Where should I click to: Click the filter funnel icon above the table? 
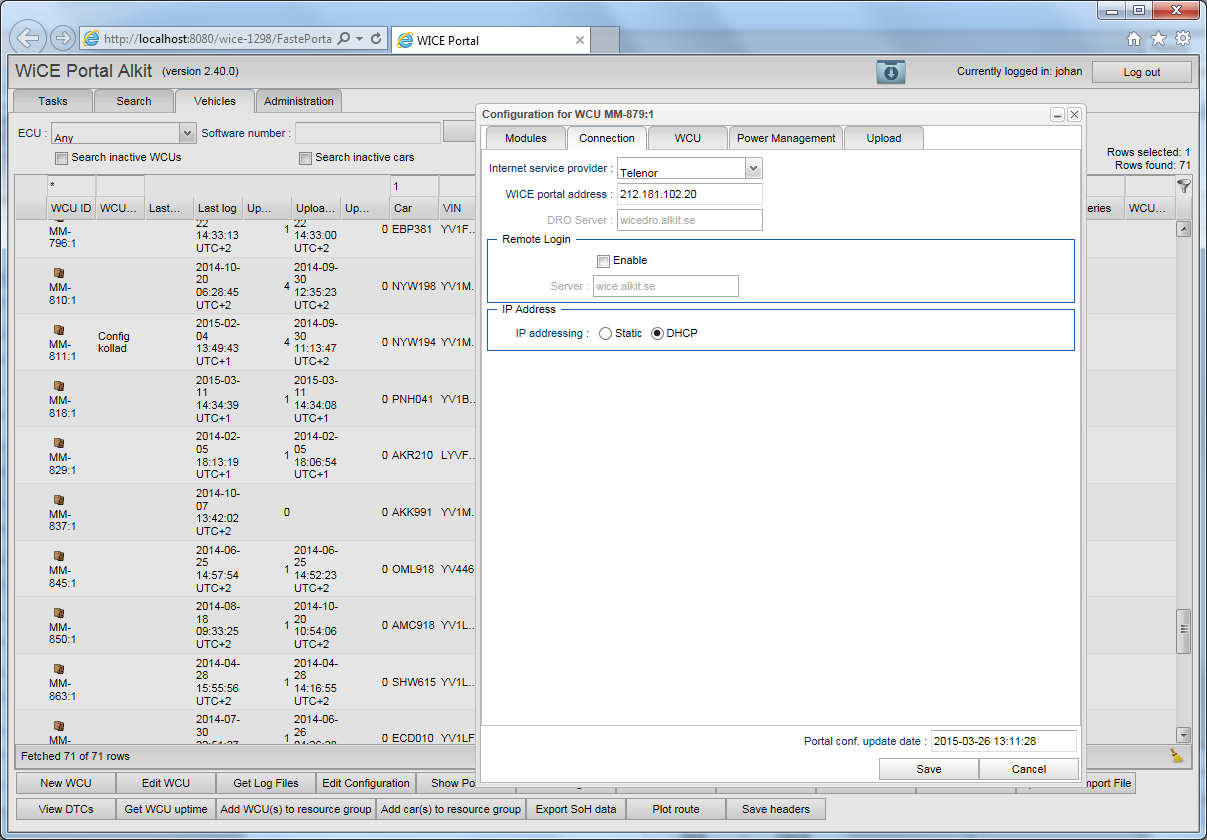(1184, 186)
